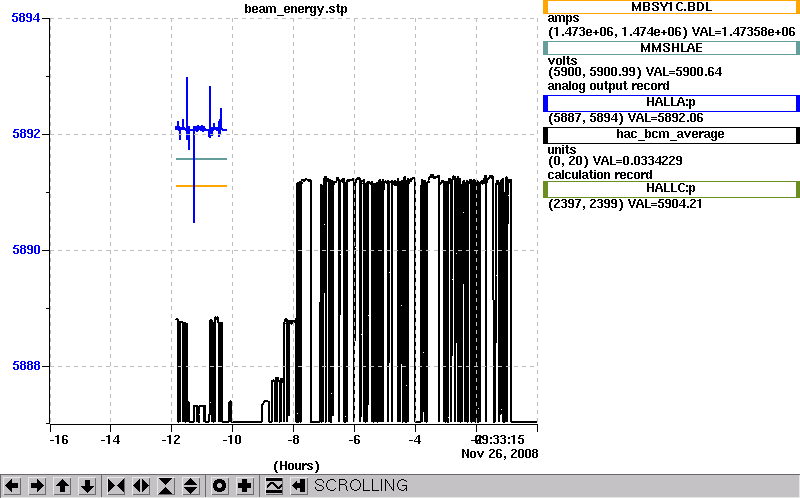Click the teal MMSHLAE trace line
Screen dimensions: 800x498
(x=202, y=159)
